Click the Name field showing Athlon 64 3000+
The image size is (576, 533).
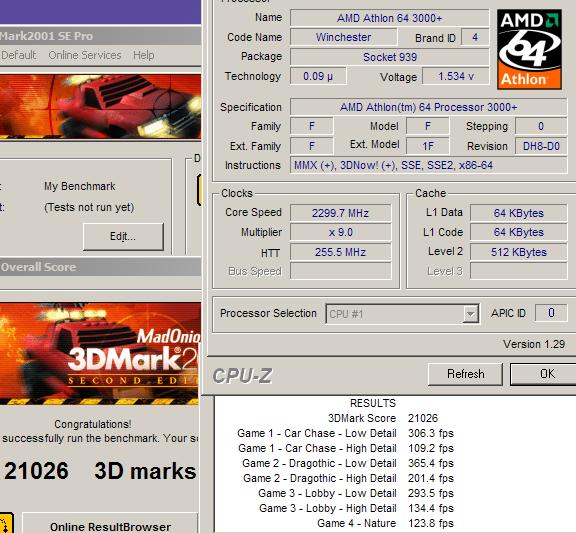point(389,18)
